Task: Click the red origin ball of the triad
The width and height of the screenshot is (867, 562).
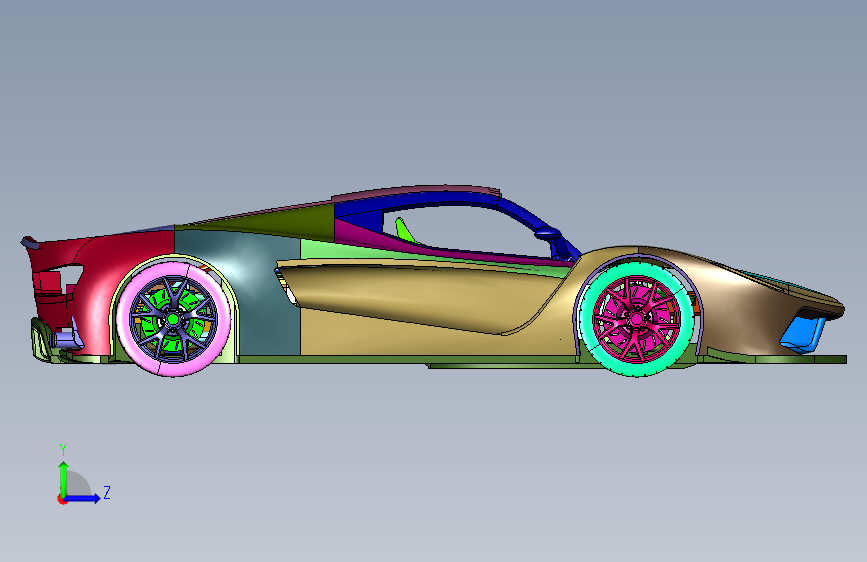Action: pyautogui.click(x=62, y=499)
